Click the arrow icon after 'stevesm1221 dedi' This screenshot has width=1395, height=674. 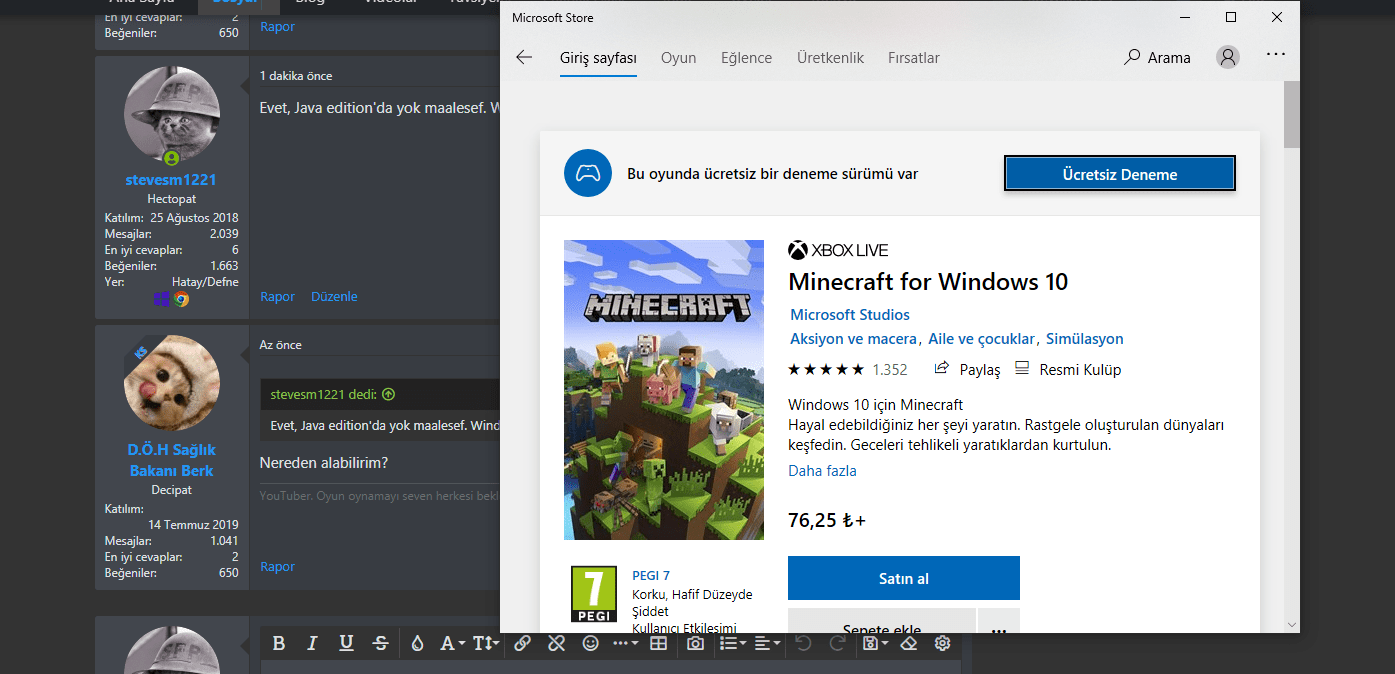(x=389, y=395)
